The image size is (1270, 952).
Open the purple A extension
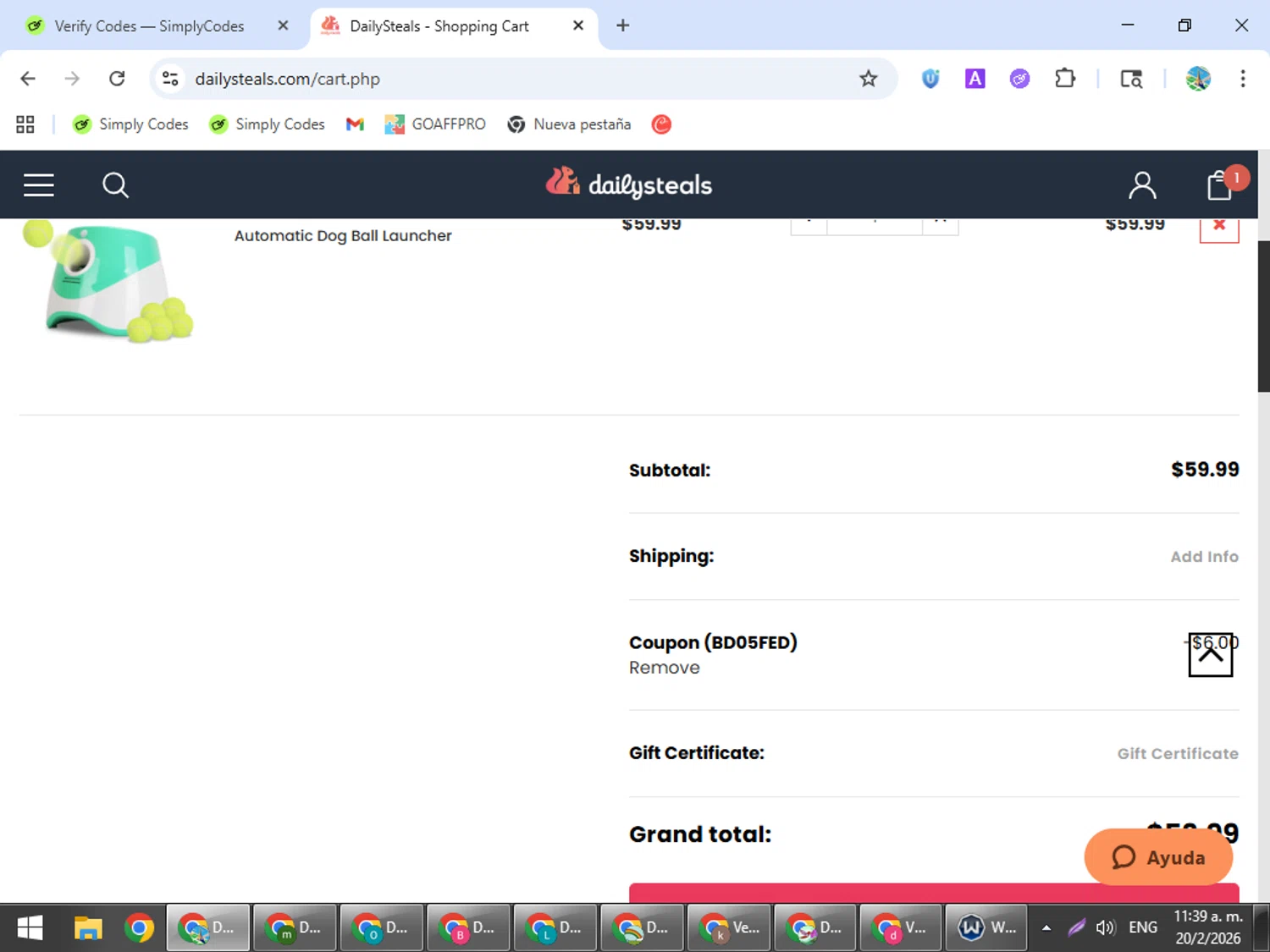coord(975,79)
